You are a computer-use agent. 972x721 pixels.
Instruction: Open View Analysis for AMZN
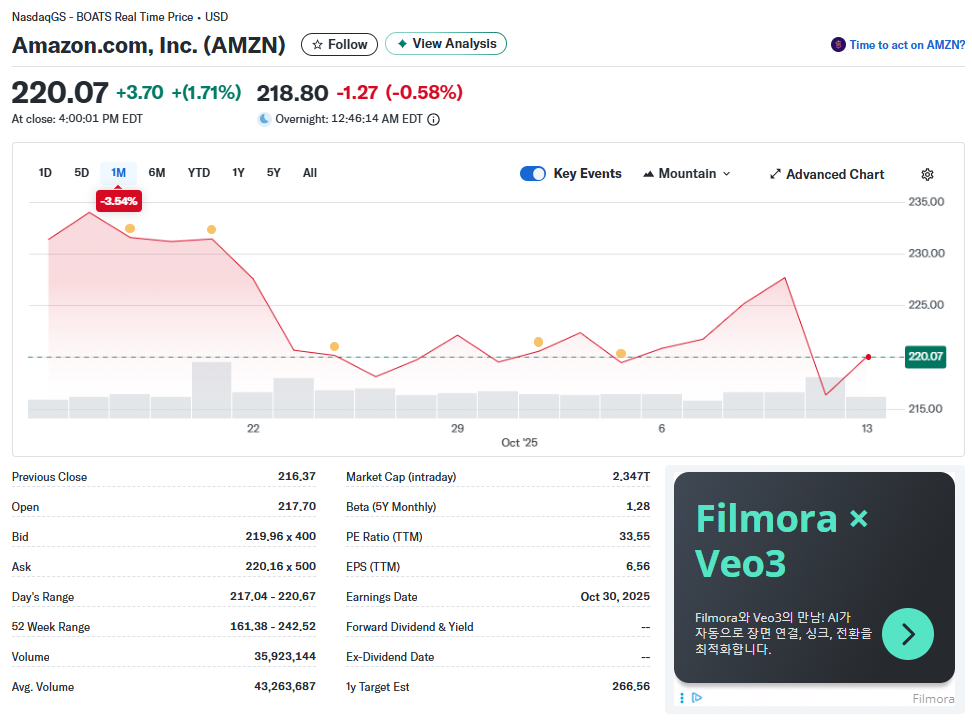tap(446, 43)
